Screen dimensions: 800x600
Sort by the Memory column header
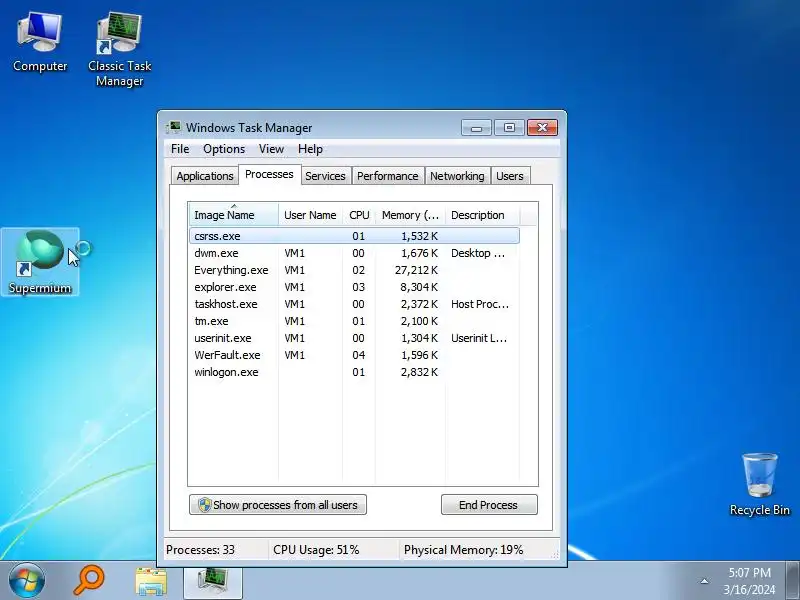click(410, 215)
